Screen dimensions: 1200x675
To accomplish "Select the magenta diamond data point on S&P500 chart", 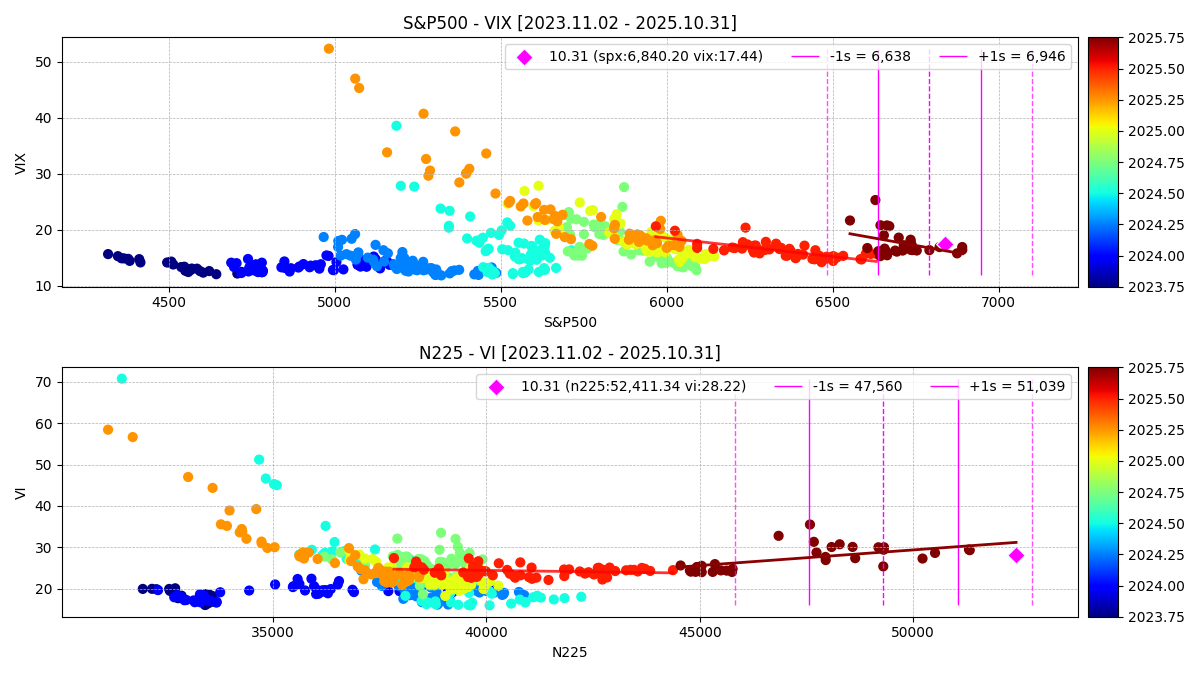I will (x=945, y=244).
